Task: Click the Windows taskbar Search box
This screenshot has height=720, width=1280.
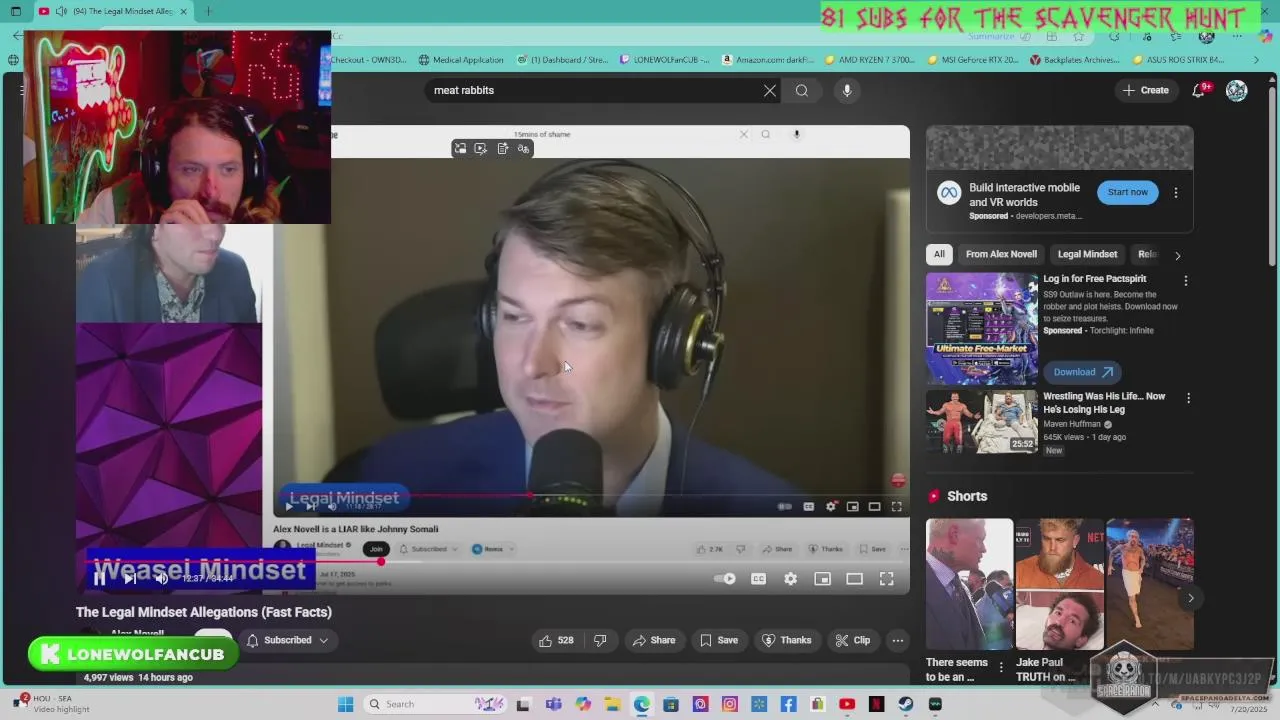Action: coord(433,704)
